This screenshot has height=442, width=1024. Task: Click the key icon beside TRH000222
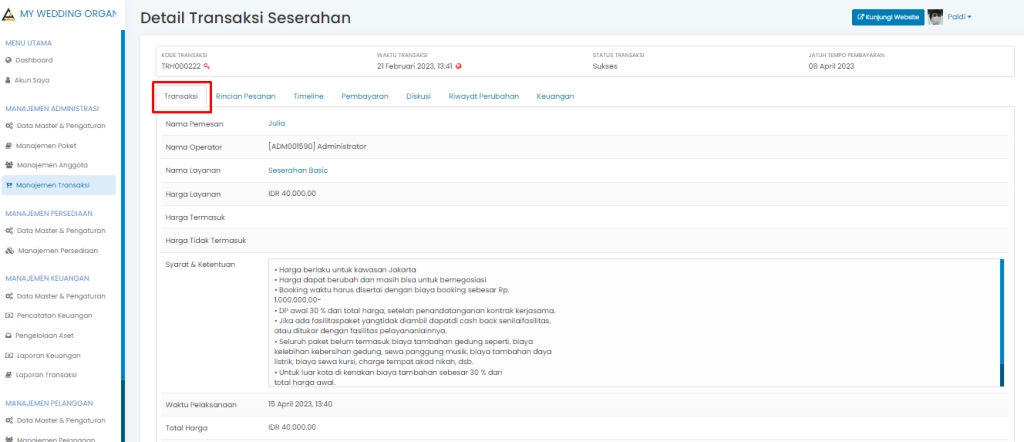[207, 66]
